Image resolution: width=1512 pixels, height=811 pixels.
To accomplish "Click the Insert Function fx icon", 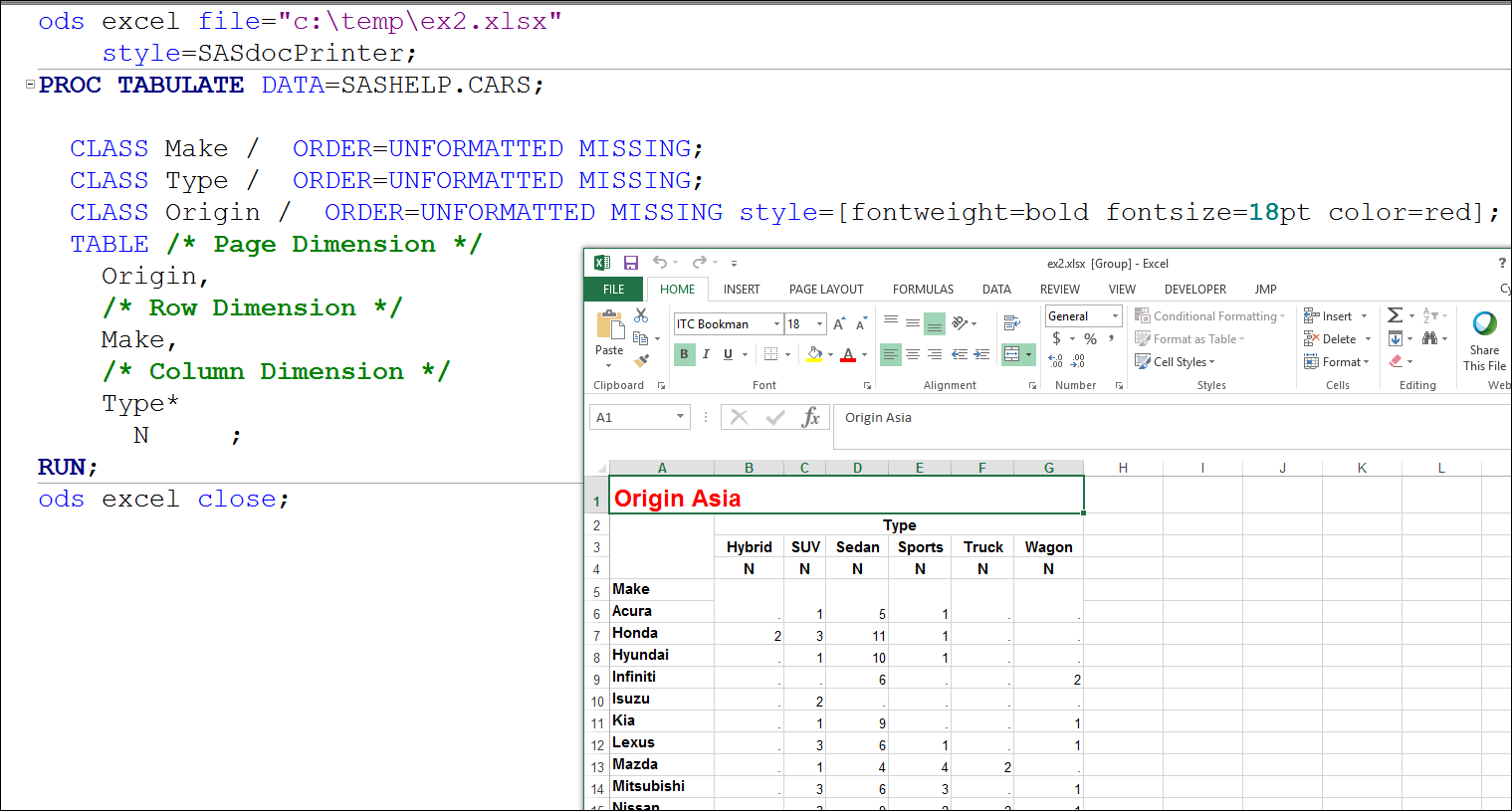I will tap(810, 417).
